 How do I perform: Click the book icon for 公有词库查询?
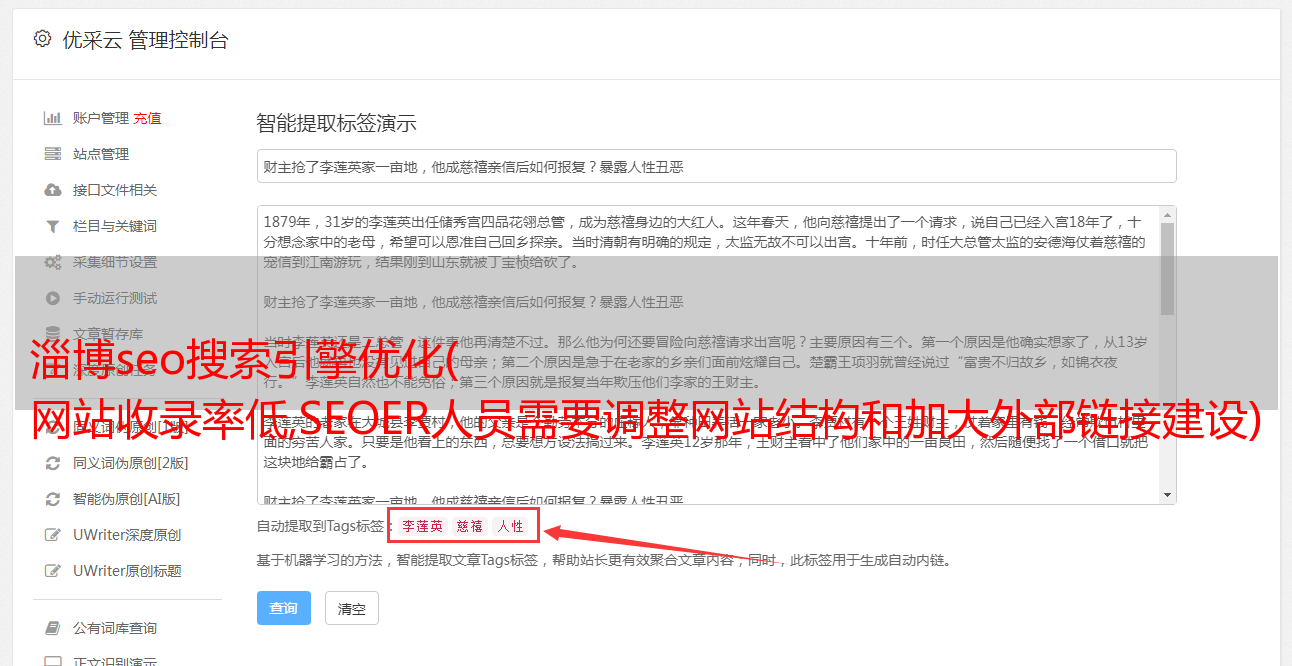pyautogui.click(x=53, y=628)
